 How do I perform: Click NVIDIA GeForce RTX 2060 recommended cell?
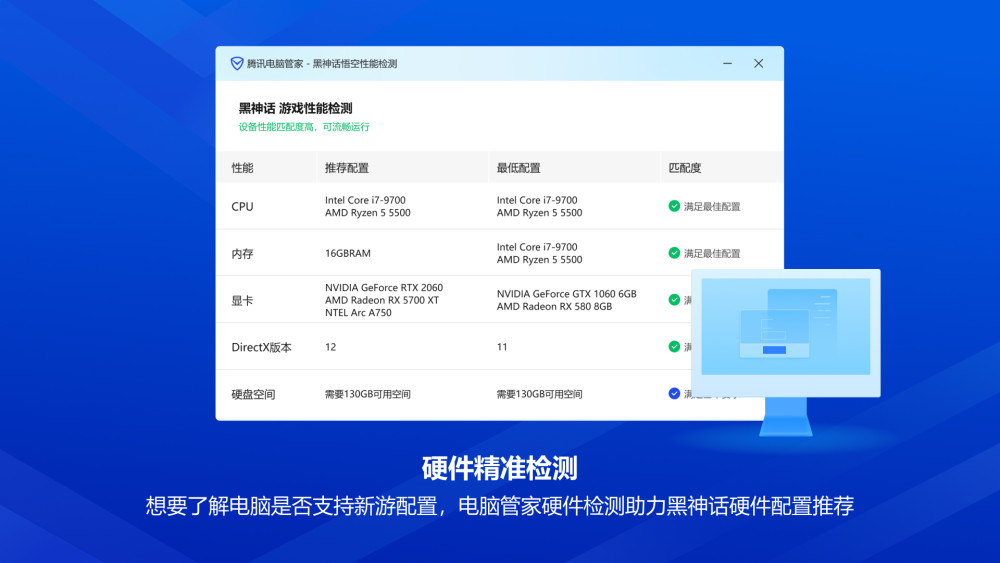[x=384, y=288]
